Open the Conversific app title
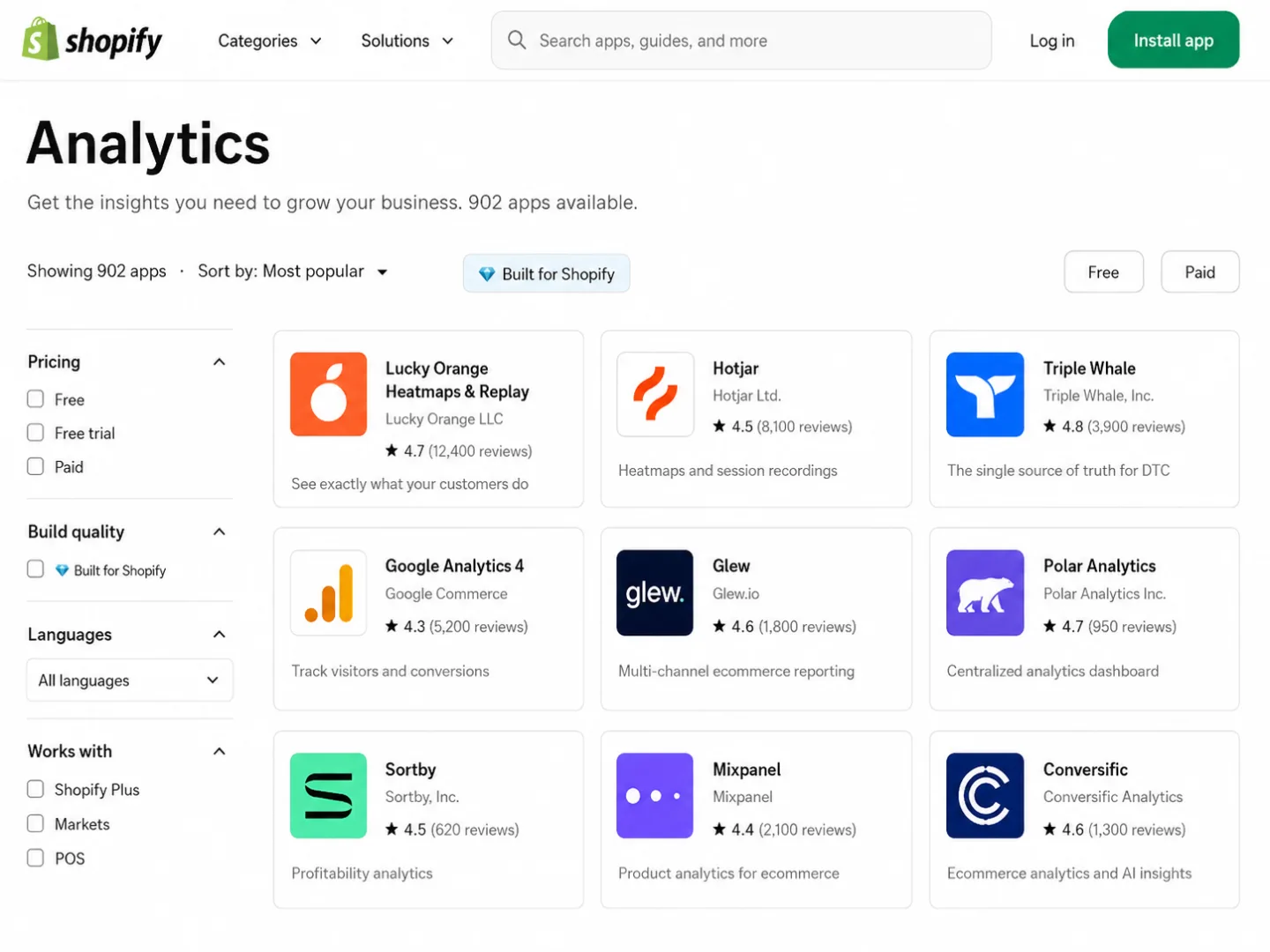The width and height of the screenshot is (1270, 952). pyautogui.click(x=1085, y=770)
